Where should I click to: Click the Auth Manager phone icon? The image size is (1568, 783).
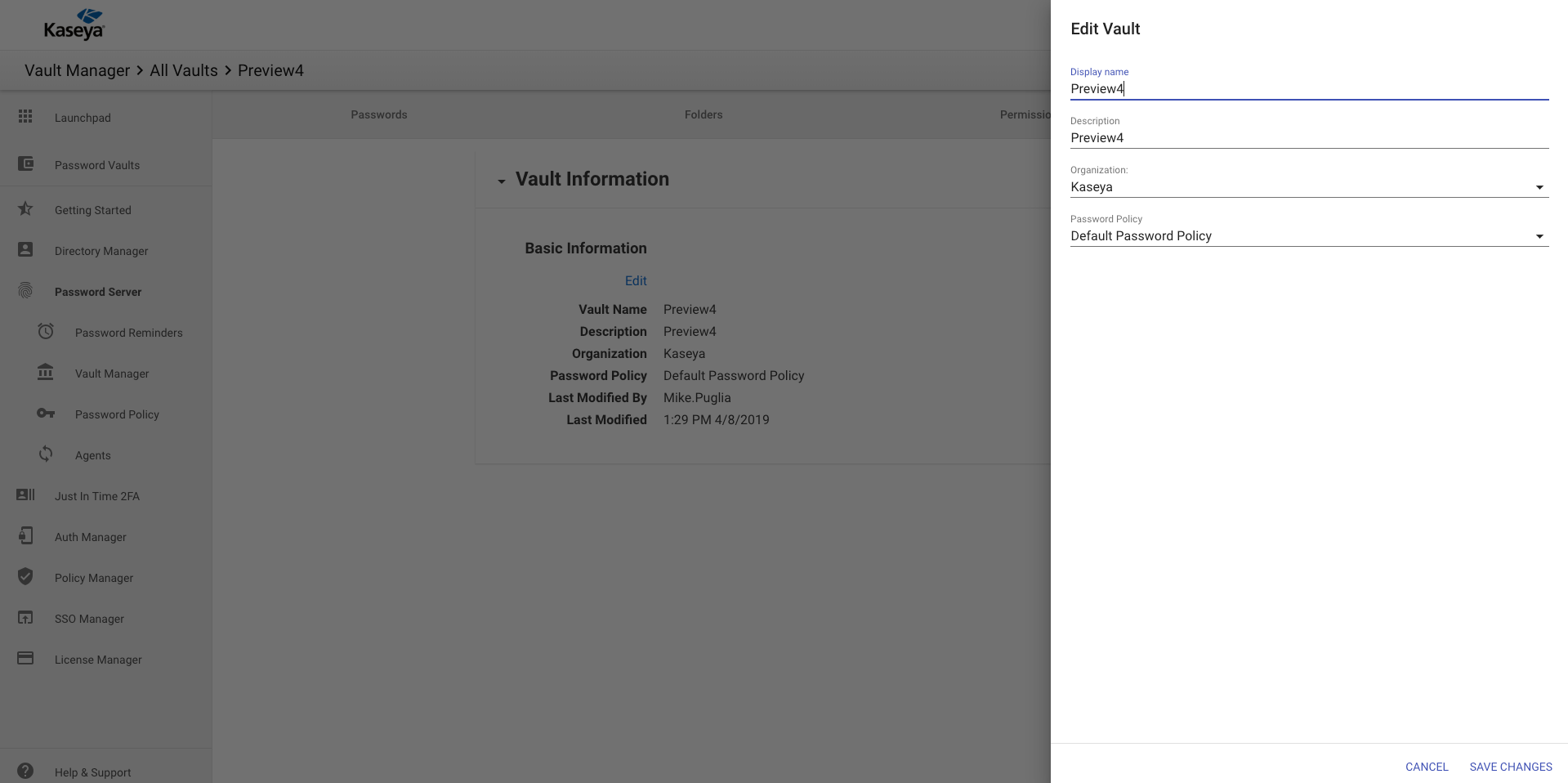(25, 536)
